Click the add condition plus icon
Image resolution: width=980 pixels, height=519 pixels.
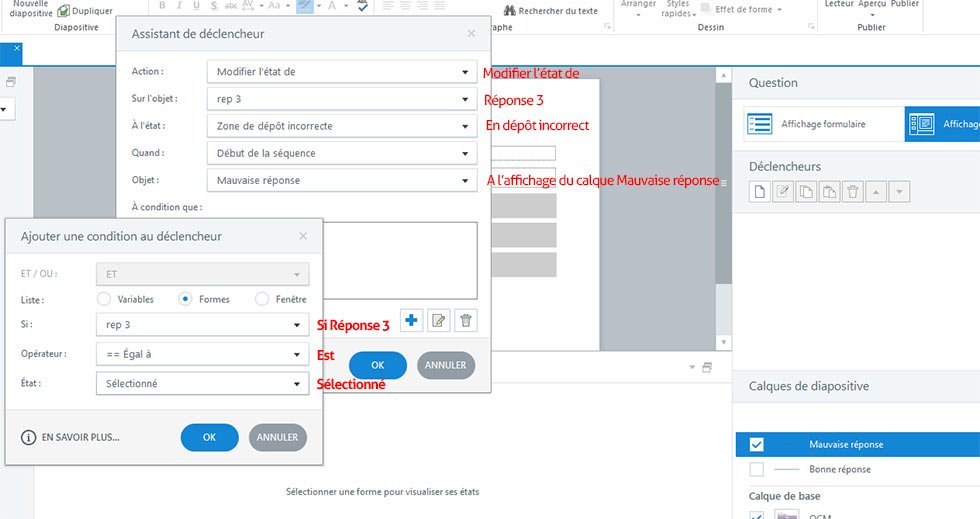pos(412,320)
